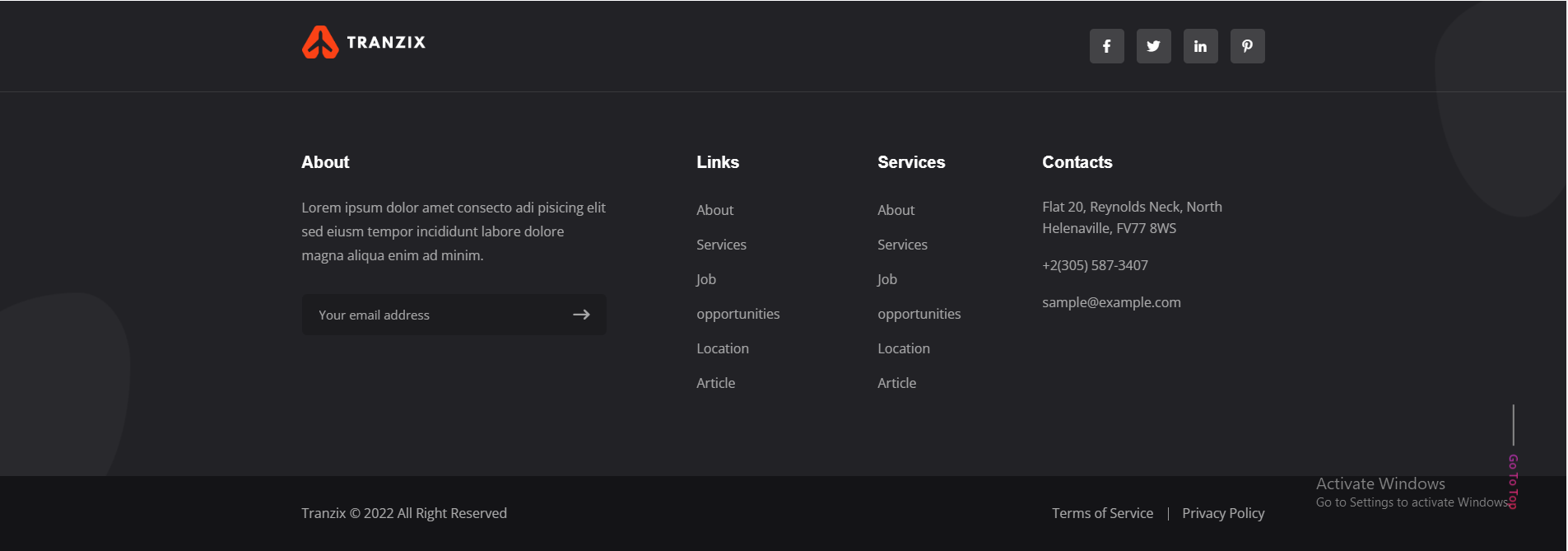Open Article in the Services column
This screenshot has height=551, width=1568.
pos(896,383)
